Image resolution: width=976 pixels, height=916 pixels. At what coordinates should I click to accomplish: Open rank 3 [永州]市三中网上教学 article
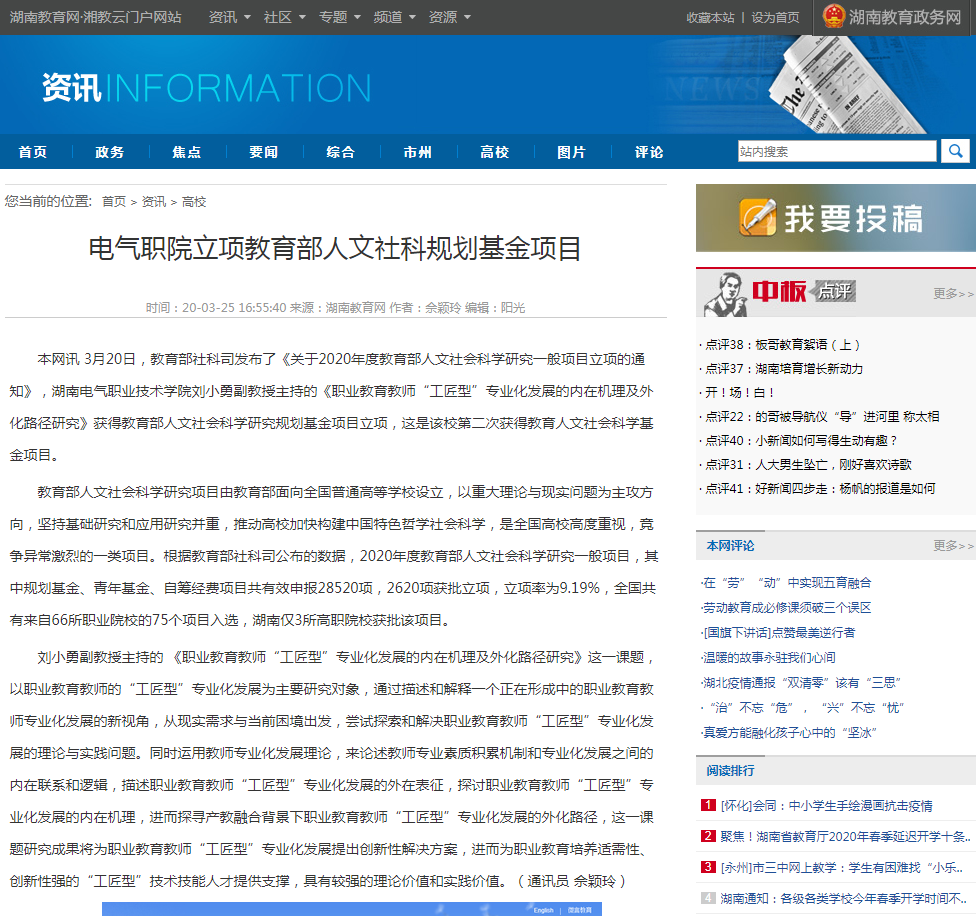coord(842,867)
